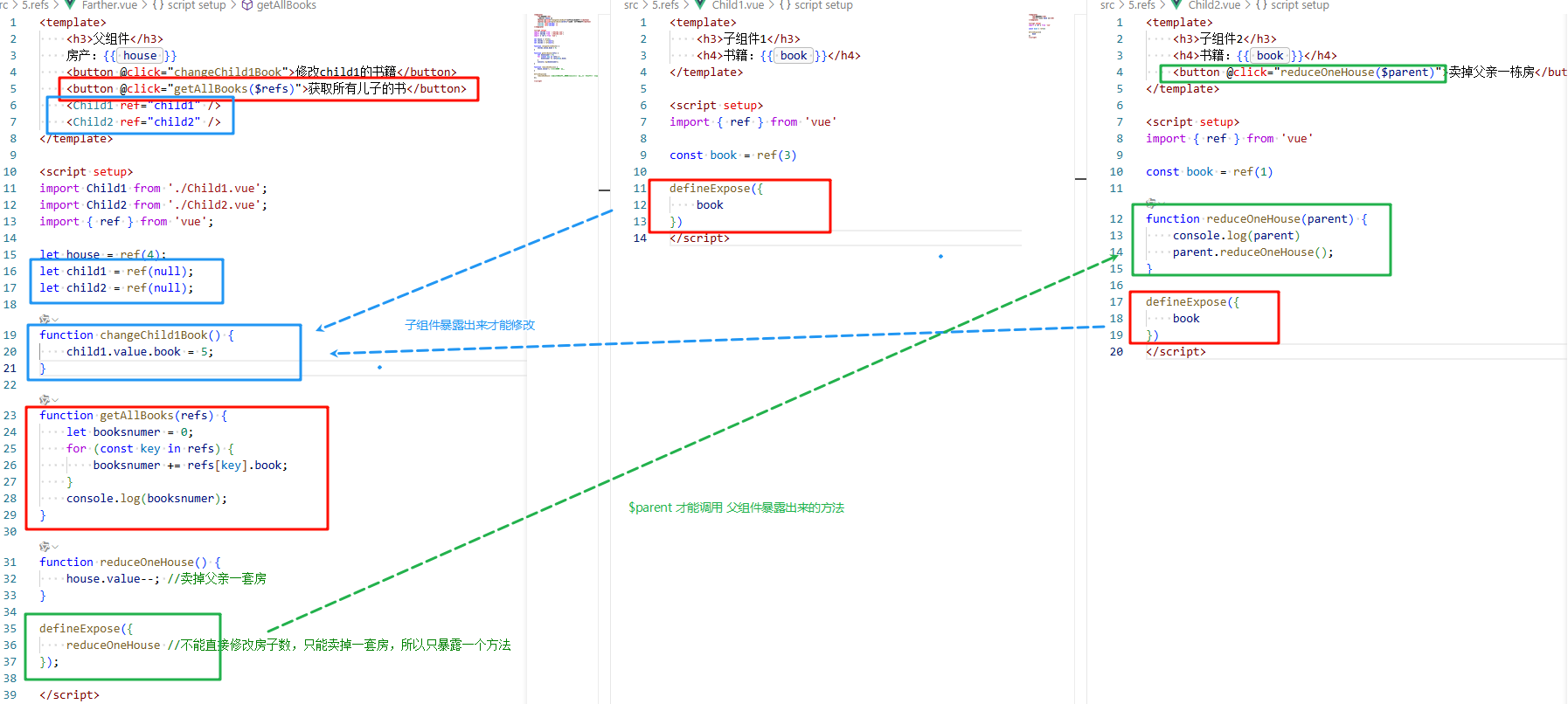
Task: Click 'getAllBooks($refs)' in the button click handler
Action: [x=234, y=89]
